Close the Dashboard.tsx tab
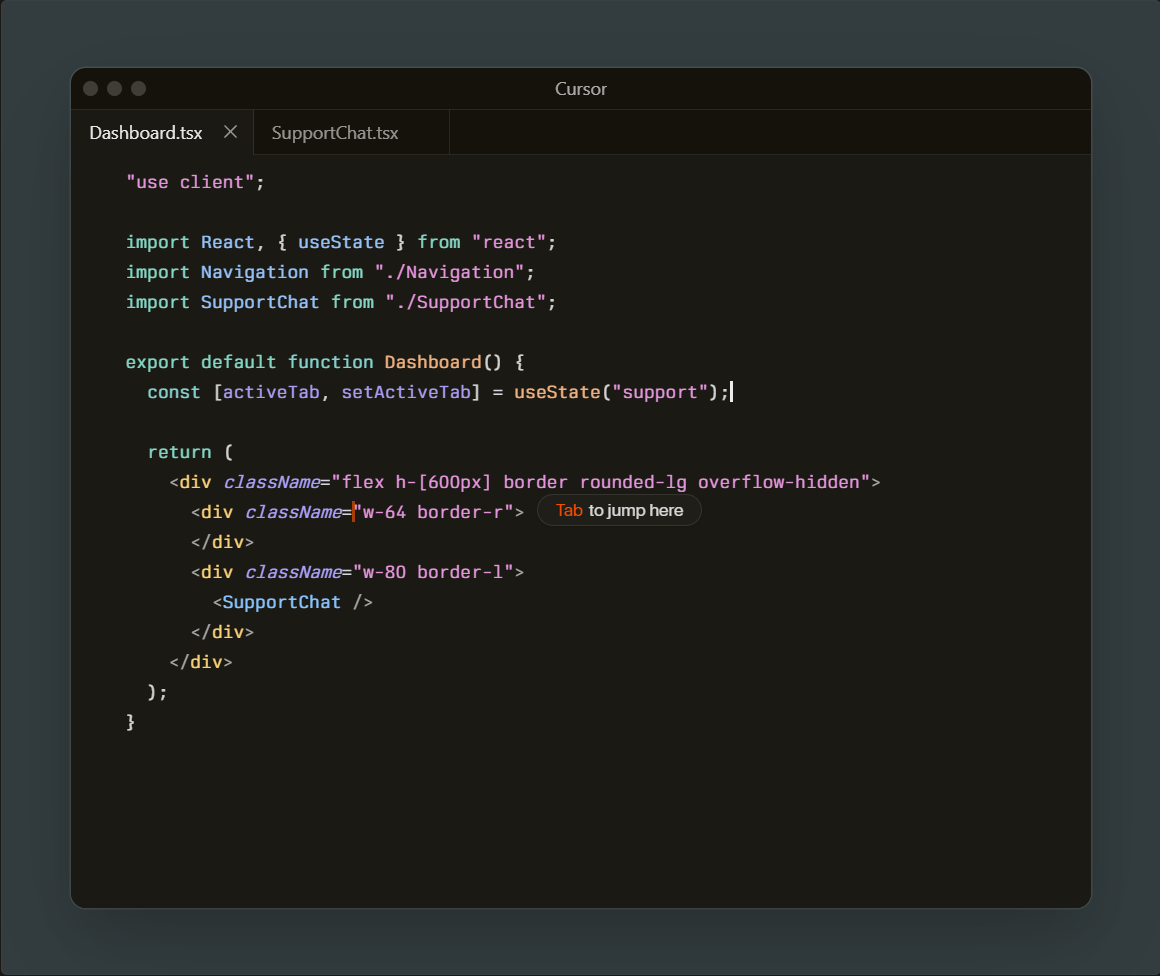 (230, 132)
